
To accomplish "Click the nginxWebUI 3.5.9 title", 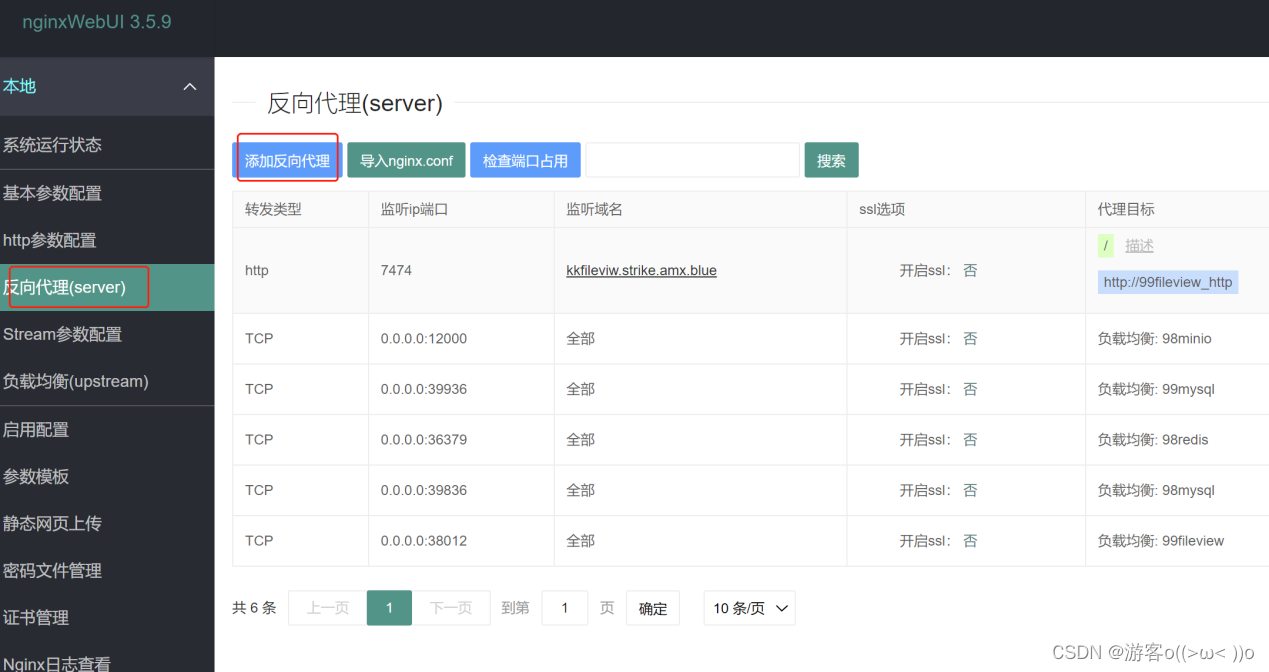I will click(97, 22).
